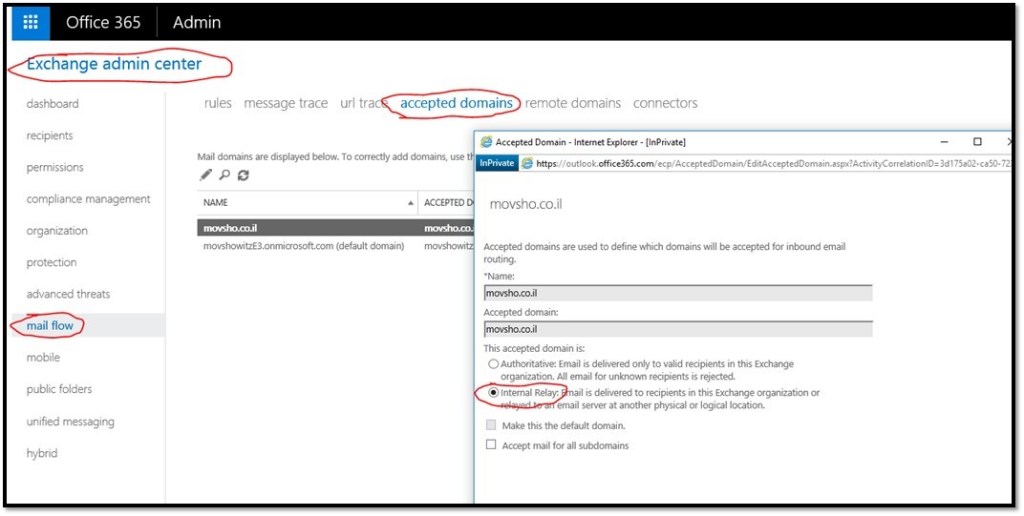1024x516 pixels.
Task: Select the Authoritative domain type option
Action: point(493,364)
